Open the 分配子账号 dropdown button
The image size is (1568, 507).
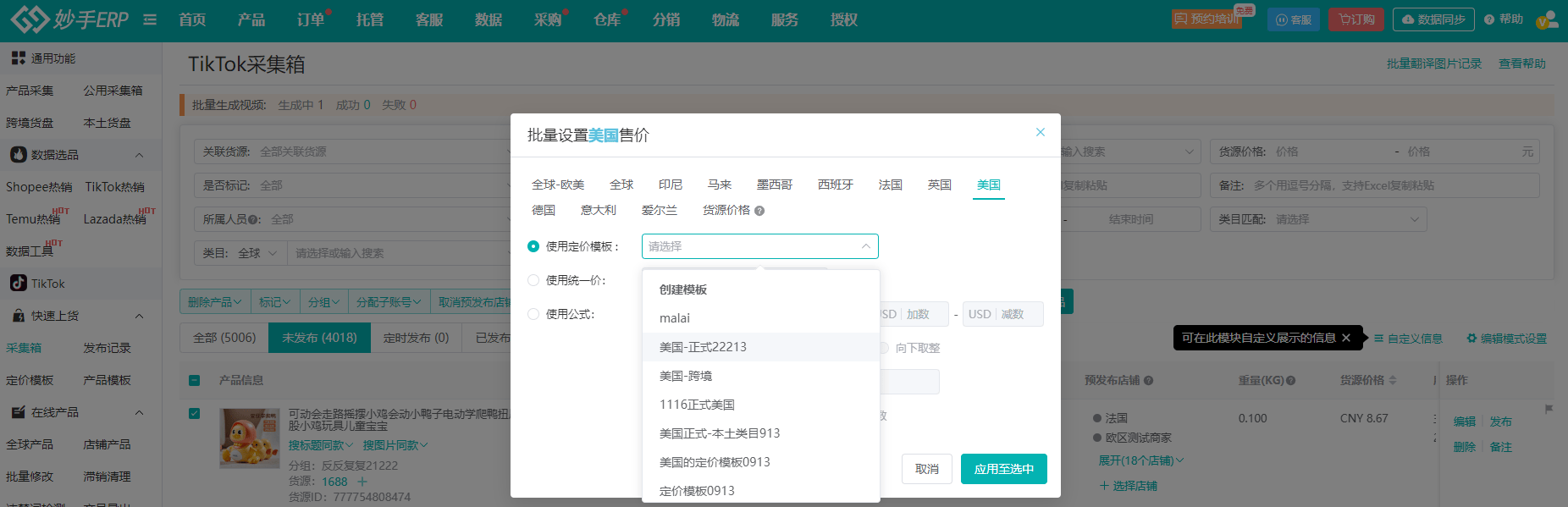click(x=389, y=302)
